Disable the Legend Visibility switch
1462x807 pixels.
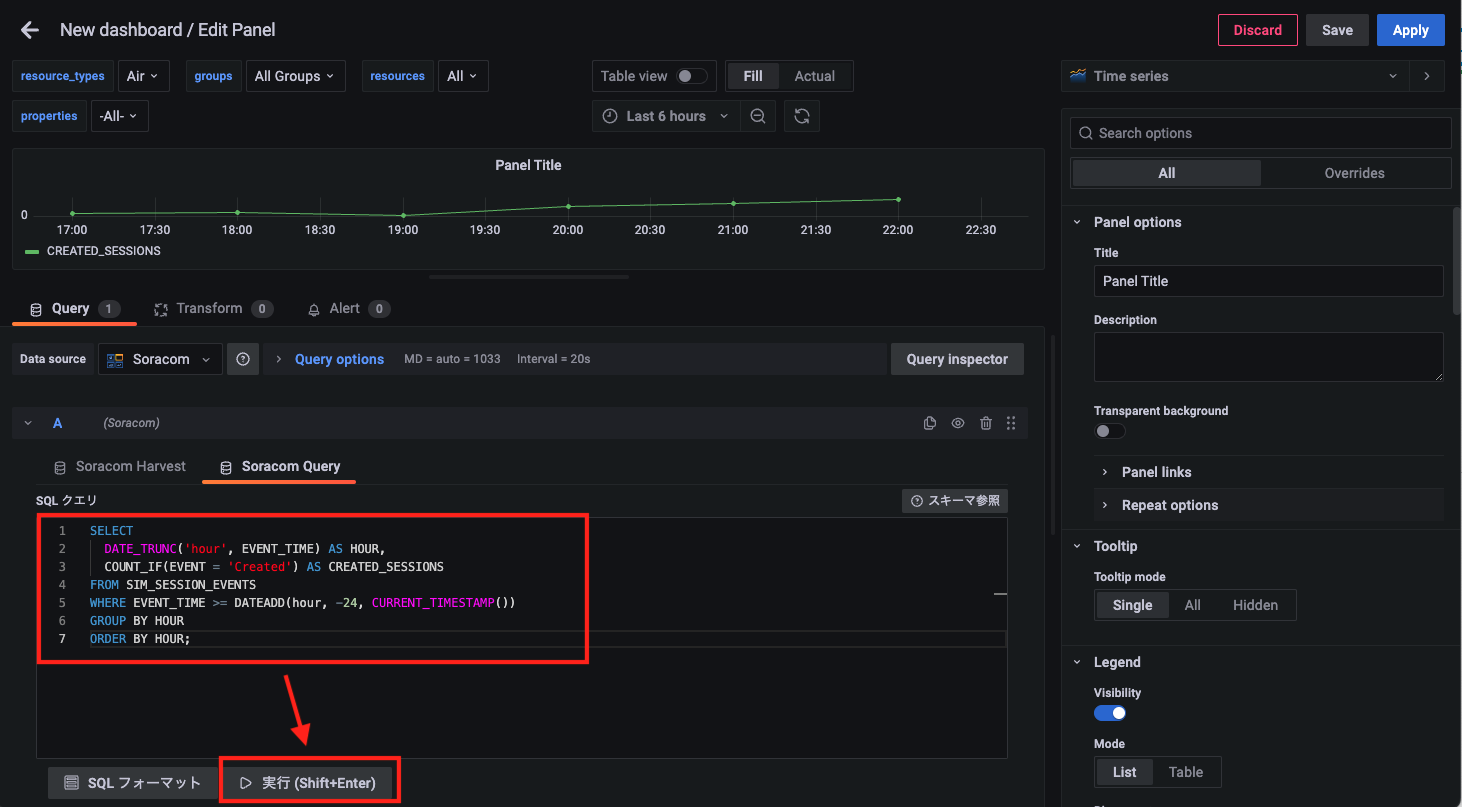1110,713
